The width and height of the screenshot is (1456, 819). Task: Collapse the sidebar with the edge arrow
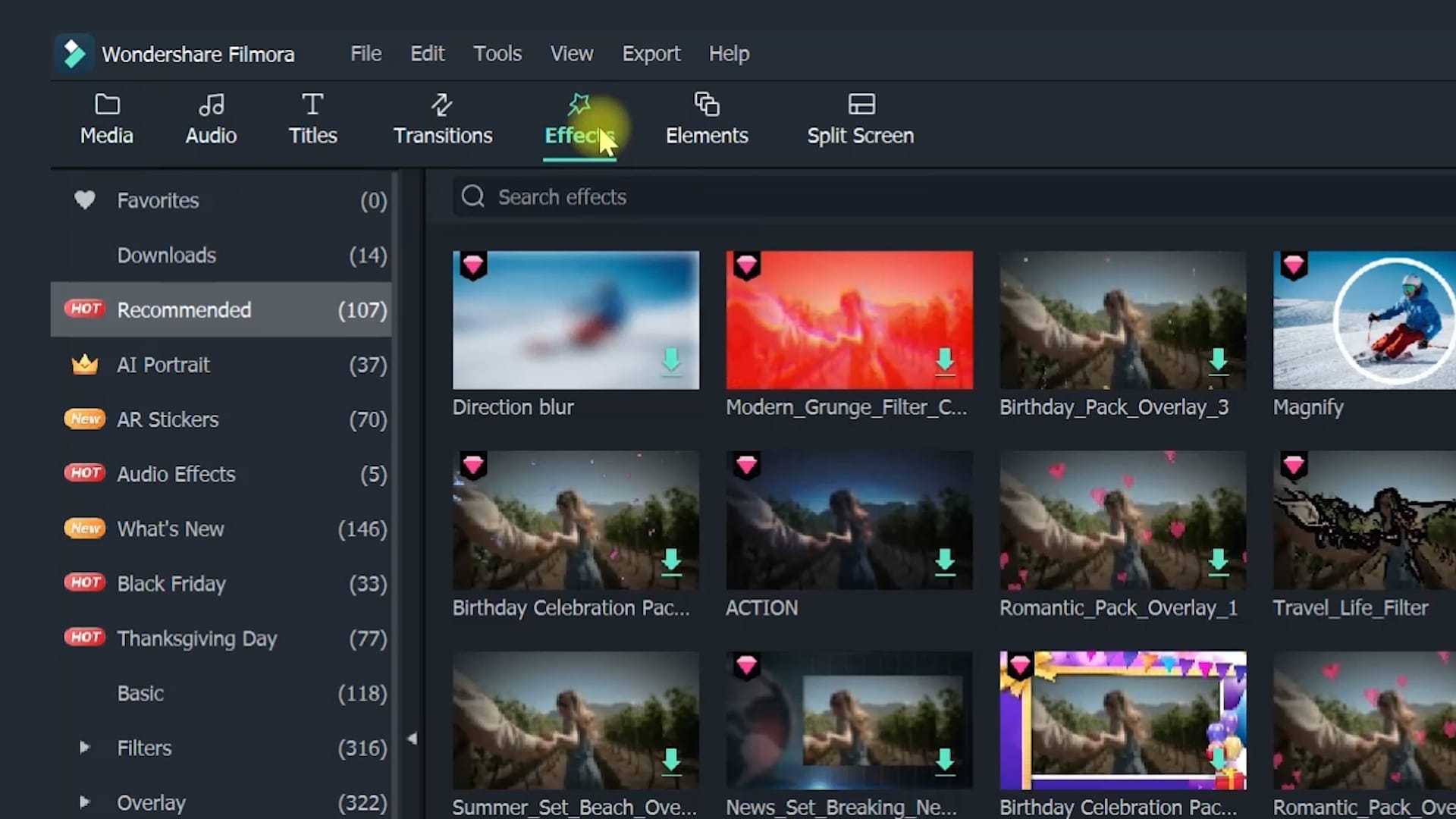[x=413, y=736]
